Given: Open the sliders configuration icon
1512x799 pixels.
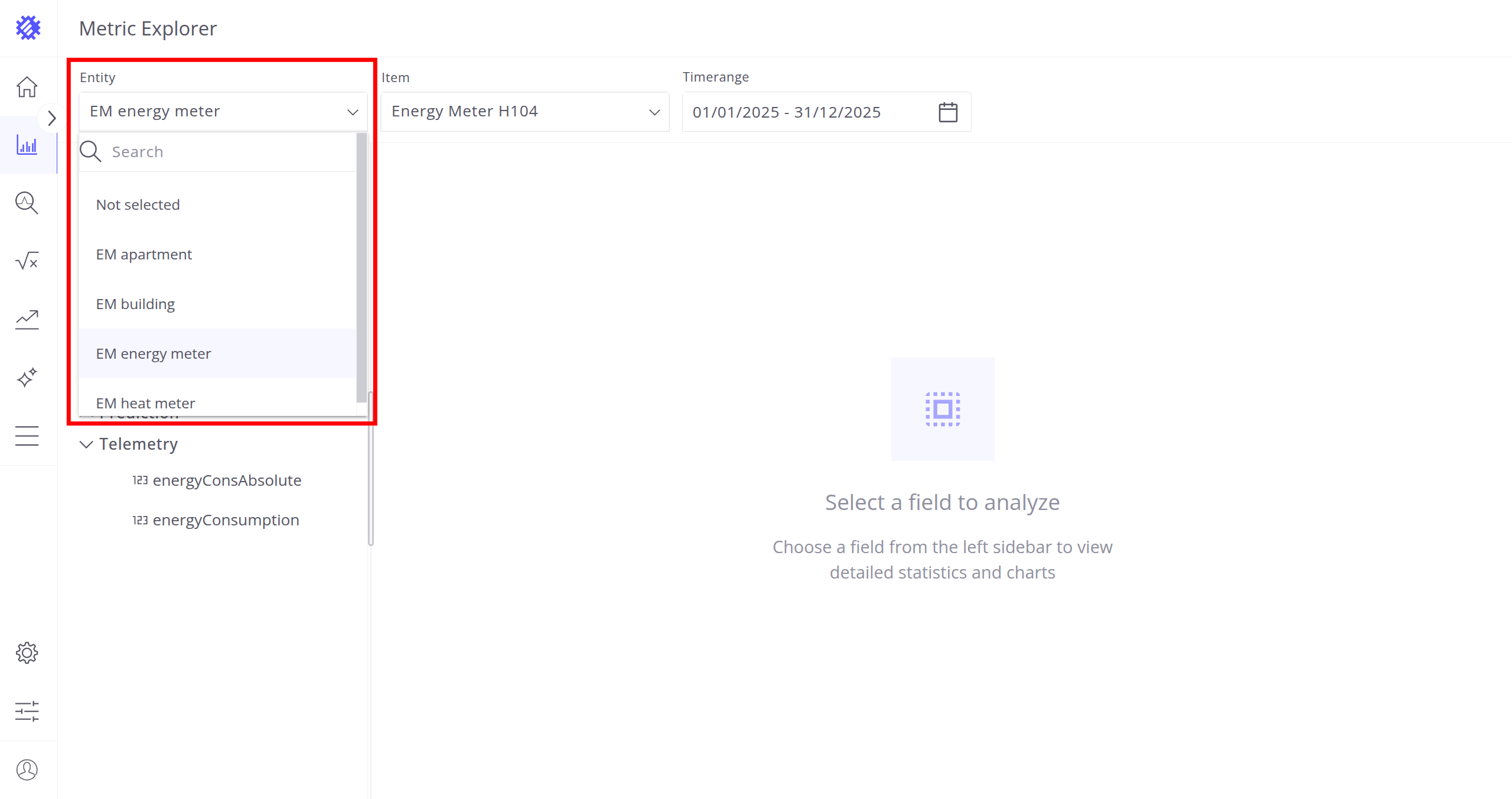Looking at the screenshot, I should (x=27, y=711).
